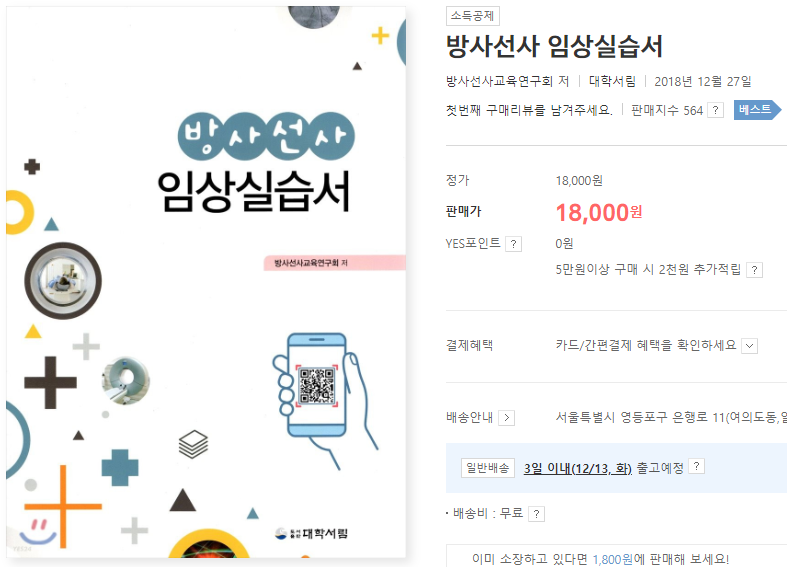Click the book cover image
Image resolution: width=787 pixels, height=567 pixels.
pyautogui.click(x=206, y=282)
